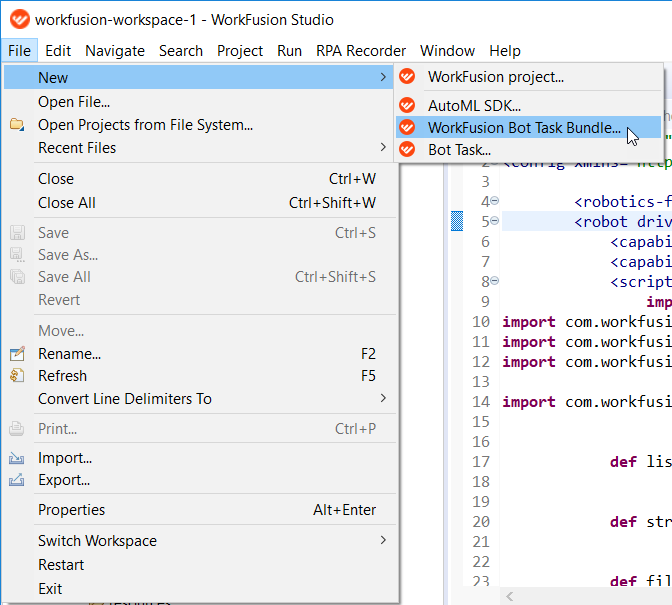Select Exit in File menu
The height and width of the screenshot is (605, 672).
(199, 589)
